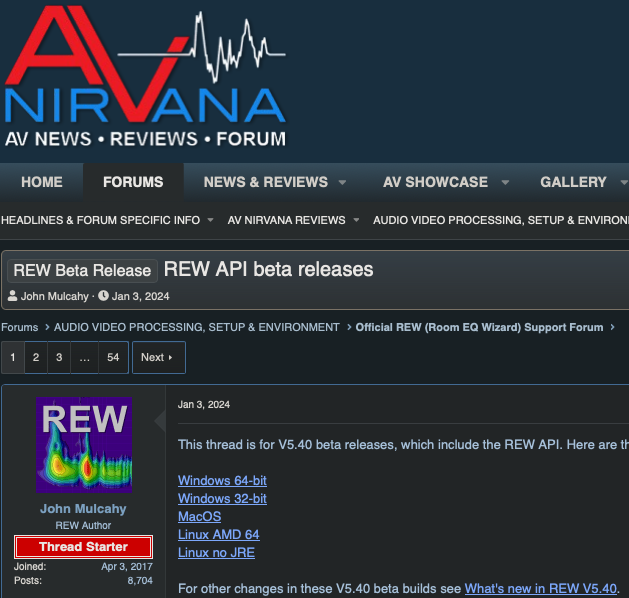Open John Mulcahy's REW avatar image

[84, 445]
